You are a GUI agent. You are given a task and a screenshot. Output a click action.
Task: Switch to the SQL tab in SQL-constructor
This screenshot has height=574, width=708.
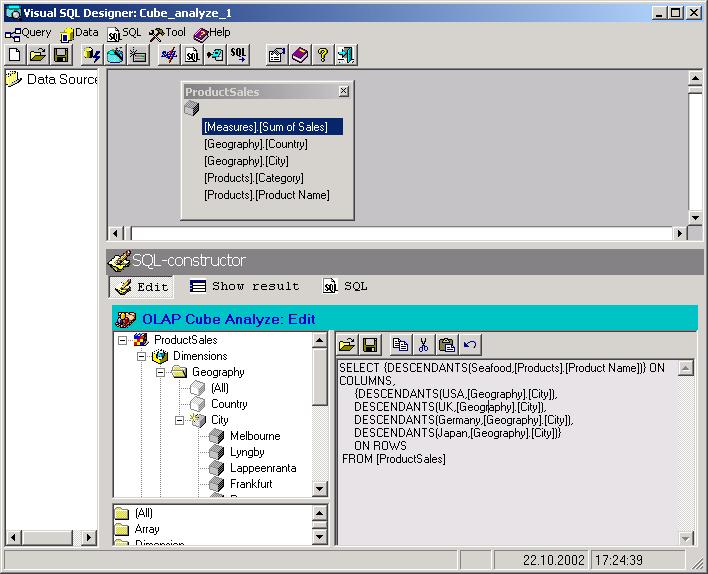click(345, 286)
